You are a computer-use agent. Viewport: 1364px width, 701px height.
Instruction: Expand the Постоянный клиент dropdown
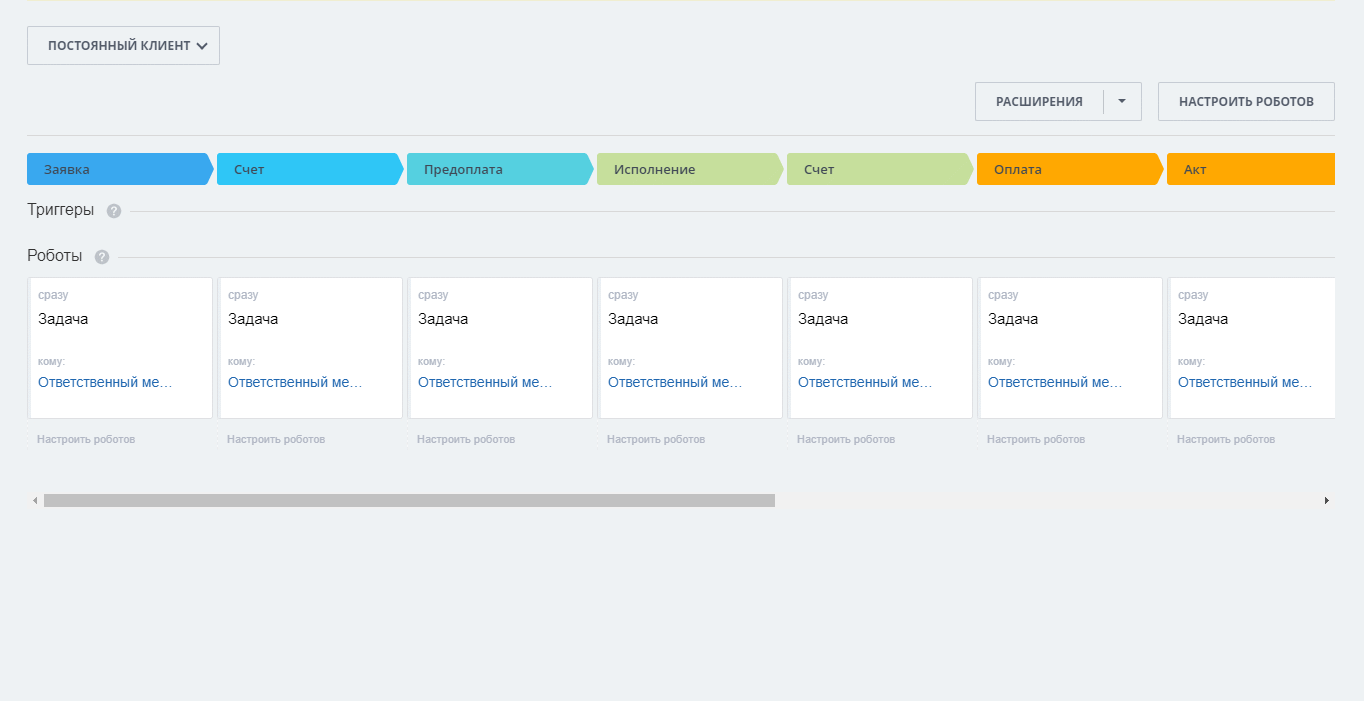coord(123,46)
